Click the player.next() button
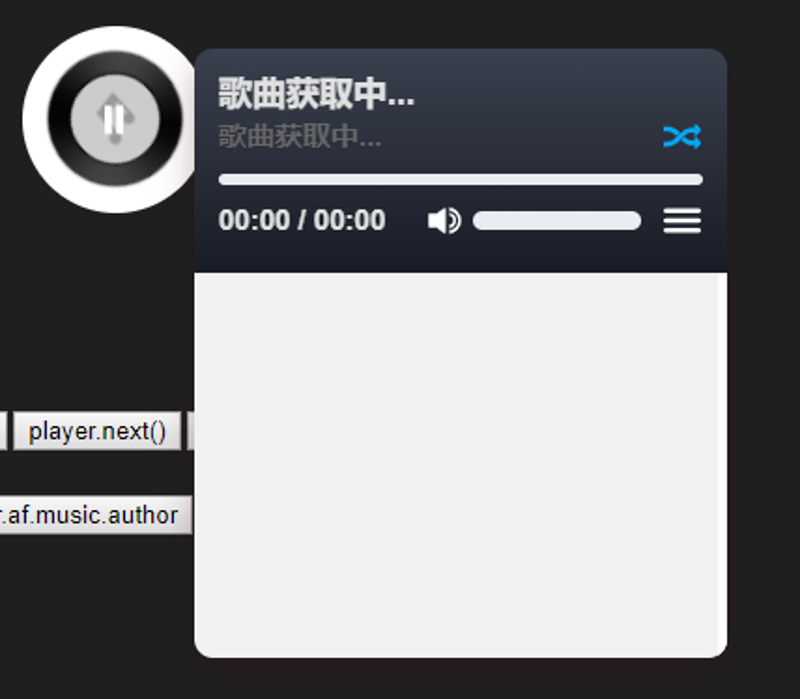 pos(97,431)
